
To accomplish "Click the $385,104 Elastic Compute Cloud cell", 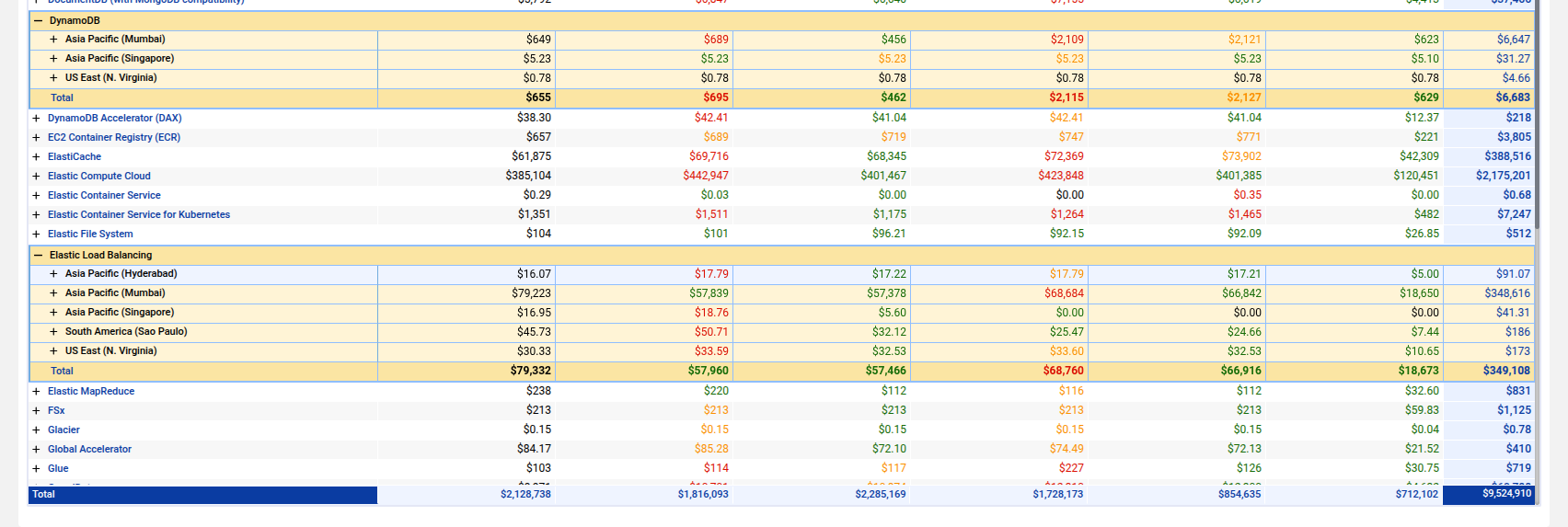I will (x=528, y=176).
